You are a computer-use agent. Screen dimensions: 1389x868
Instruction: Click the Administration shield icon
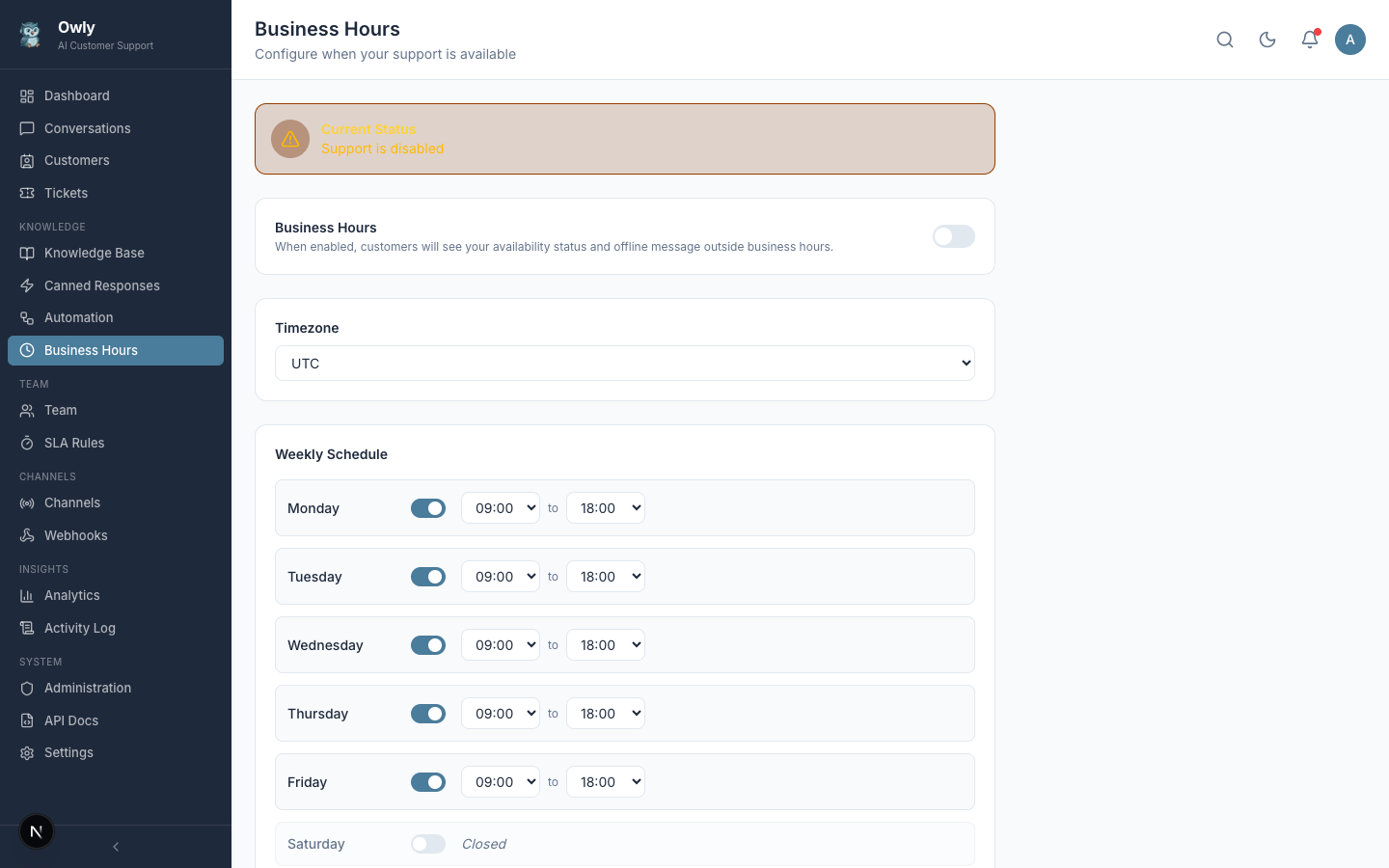click(27, 689)
